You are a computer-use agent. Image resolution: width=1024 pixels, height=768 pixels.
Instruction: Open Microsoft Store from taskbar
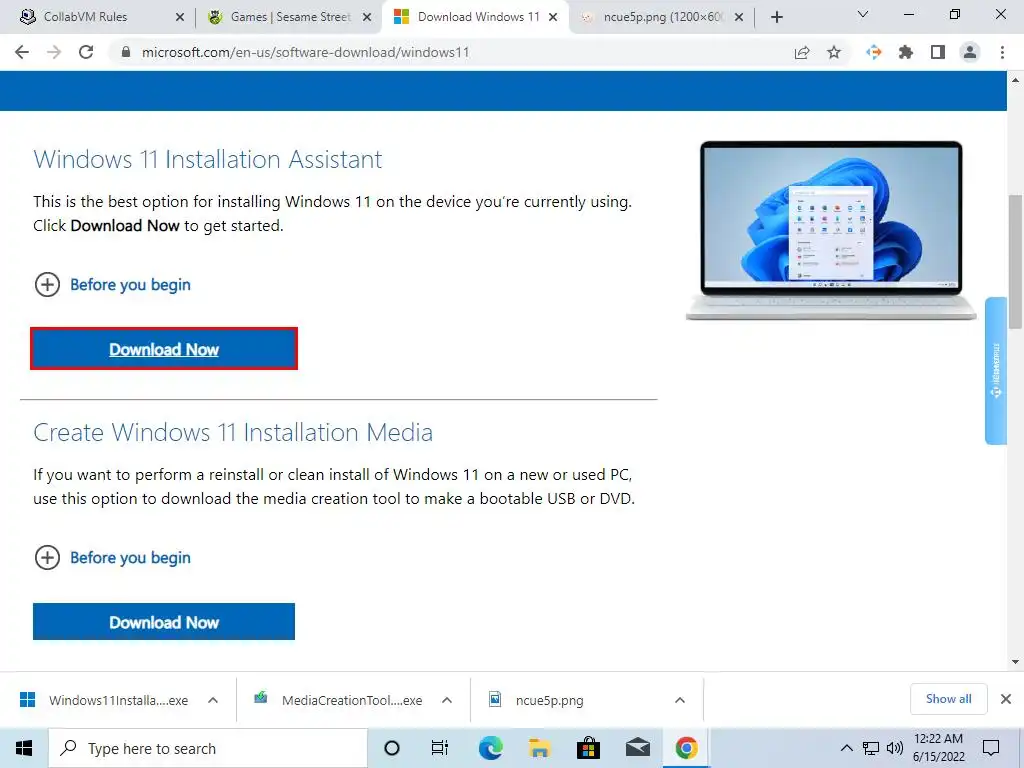[x=588, y=748]
